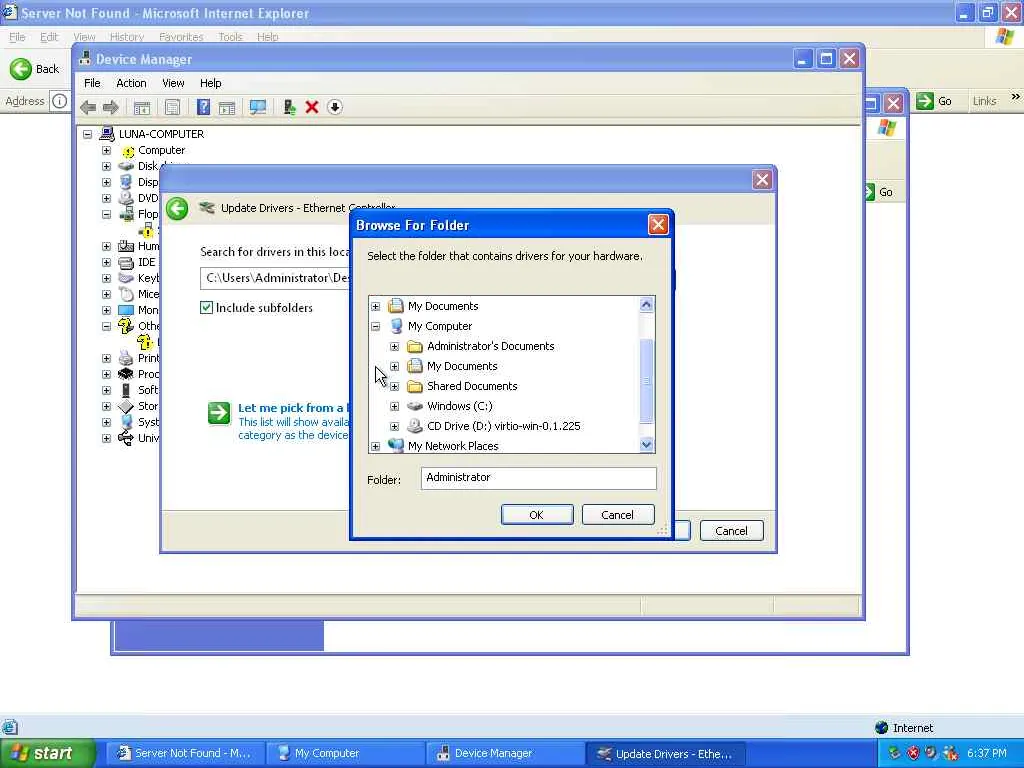Click the Device Manager back arrow toolbar icon
Screen dimensions: 1024x768
pos(88,107)
